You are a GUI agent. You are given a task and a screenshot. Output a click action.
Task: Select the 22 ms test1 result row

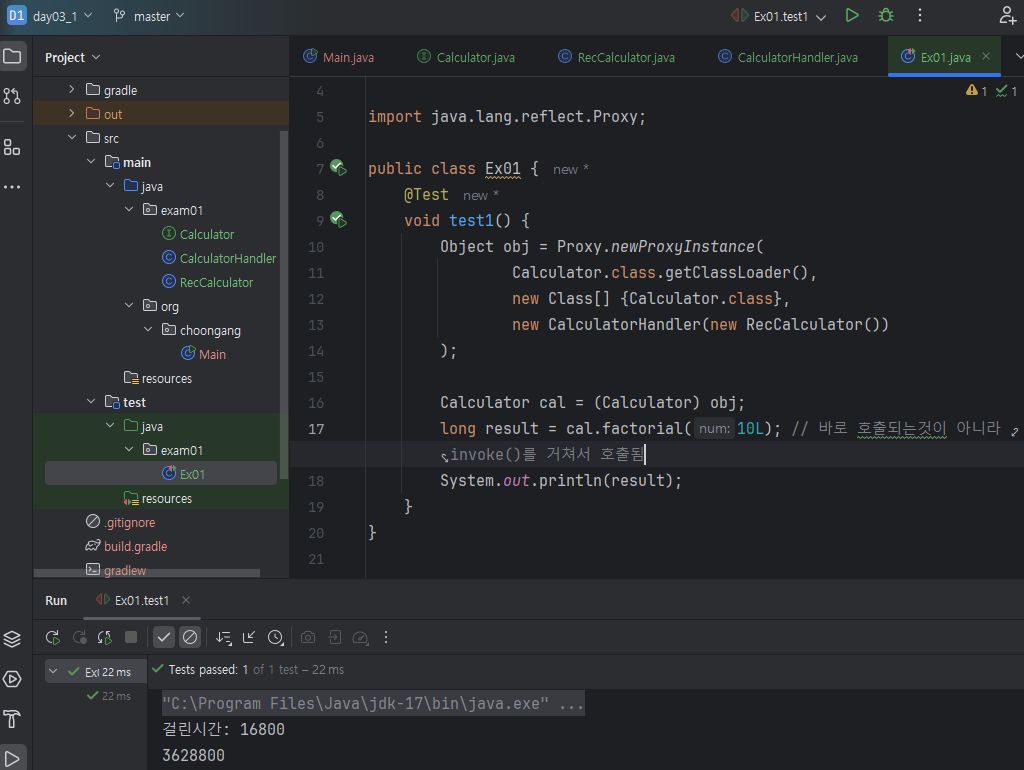109,696
